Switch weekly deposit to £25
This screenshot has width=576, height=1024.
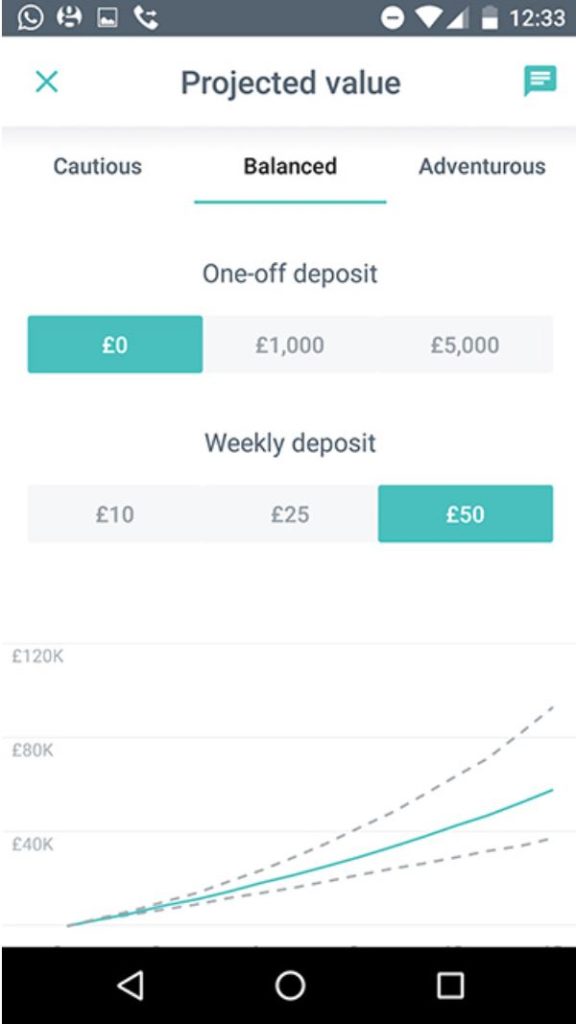pyautogui.click(x=290, y=514)
